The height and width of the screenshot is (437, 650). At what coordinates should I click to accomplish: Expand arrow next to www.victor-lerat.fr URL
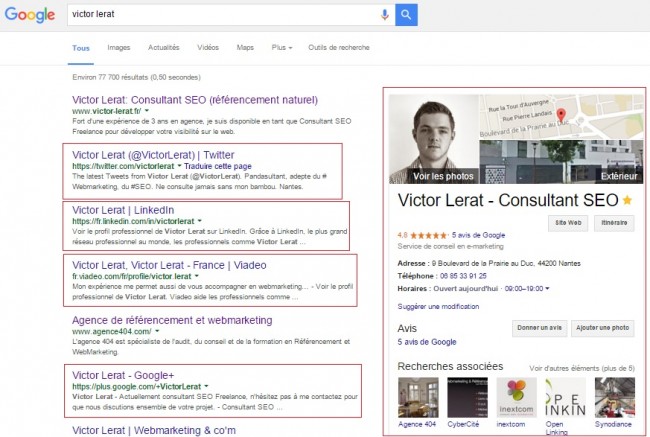pos(147,111)
